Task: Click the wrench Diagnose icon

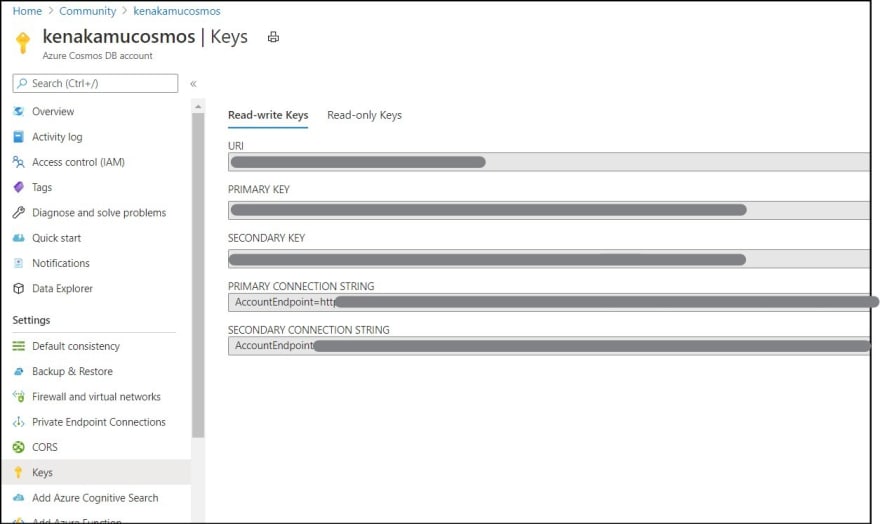Action: (19, 212)
